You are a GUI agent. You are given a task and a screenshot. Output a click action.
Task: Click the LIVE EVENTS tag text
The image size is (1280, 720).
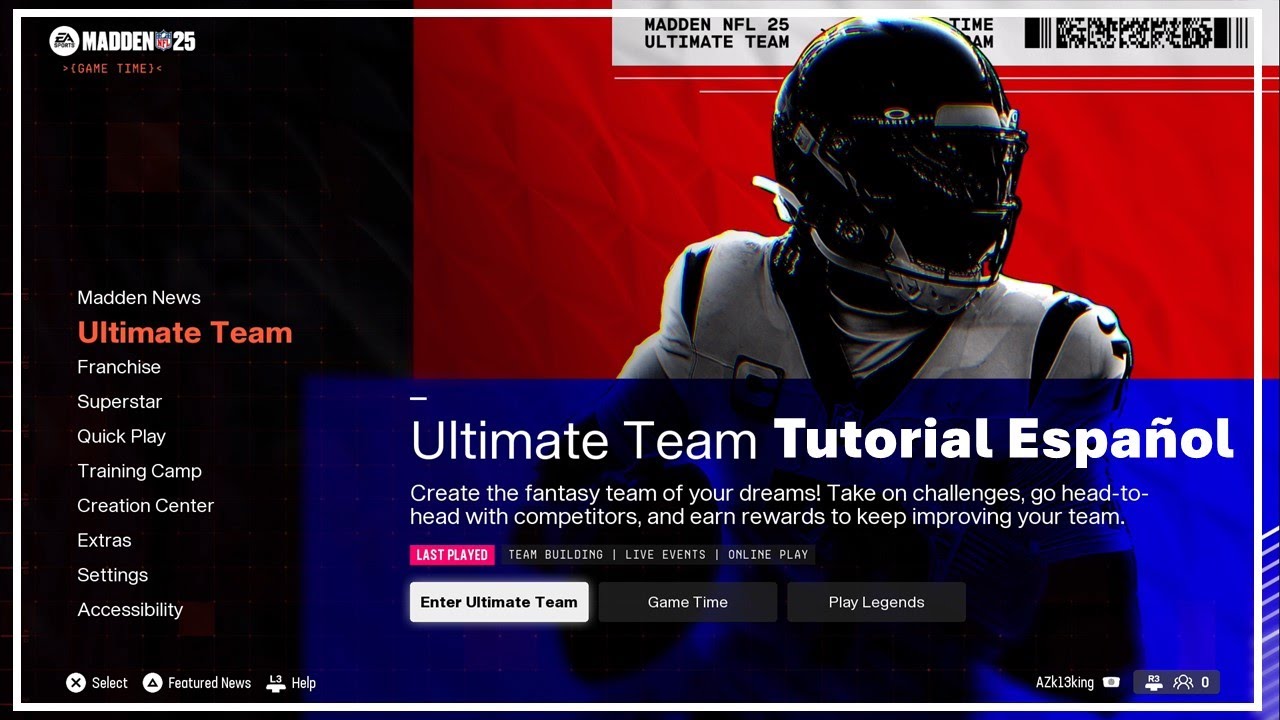pos(665,555)
